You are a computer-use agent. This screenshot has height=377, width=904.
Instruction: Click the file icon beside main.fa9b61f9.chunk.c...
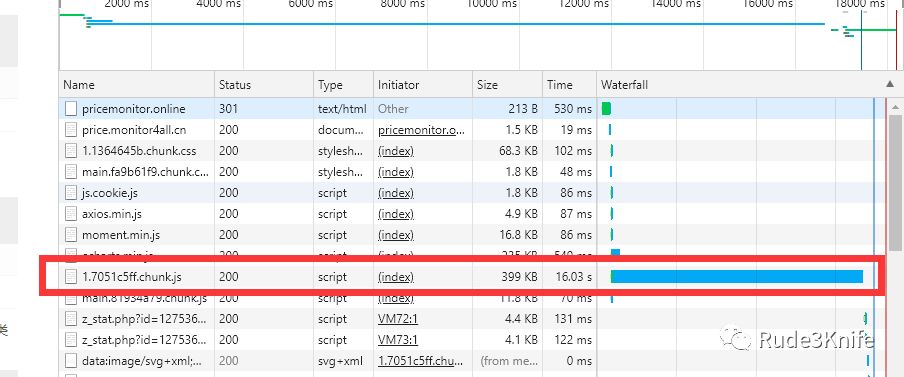[70, 172]
